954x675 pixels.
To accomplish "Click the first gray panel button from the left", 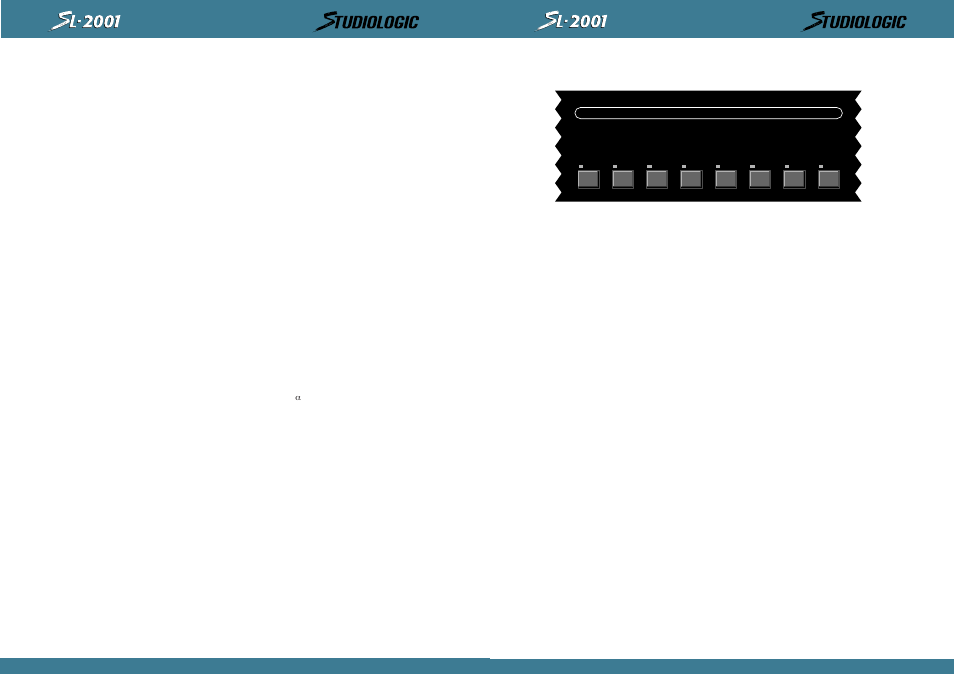I will click(x=588, y=179).
